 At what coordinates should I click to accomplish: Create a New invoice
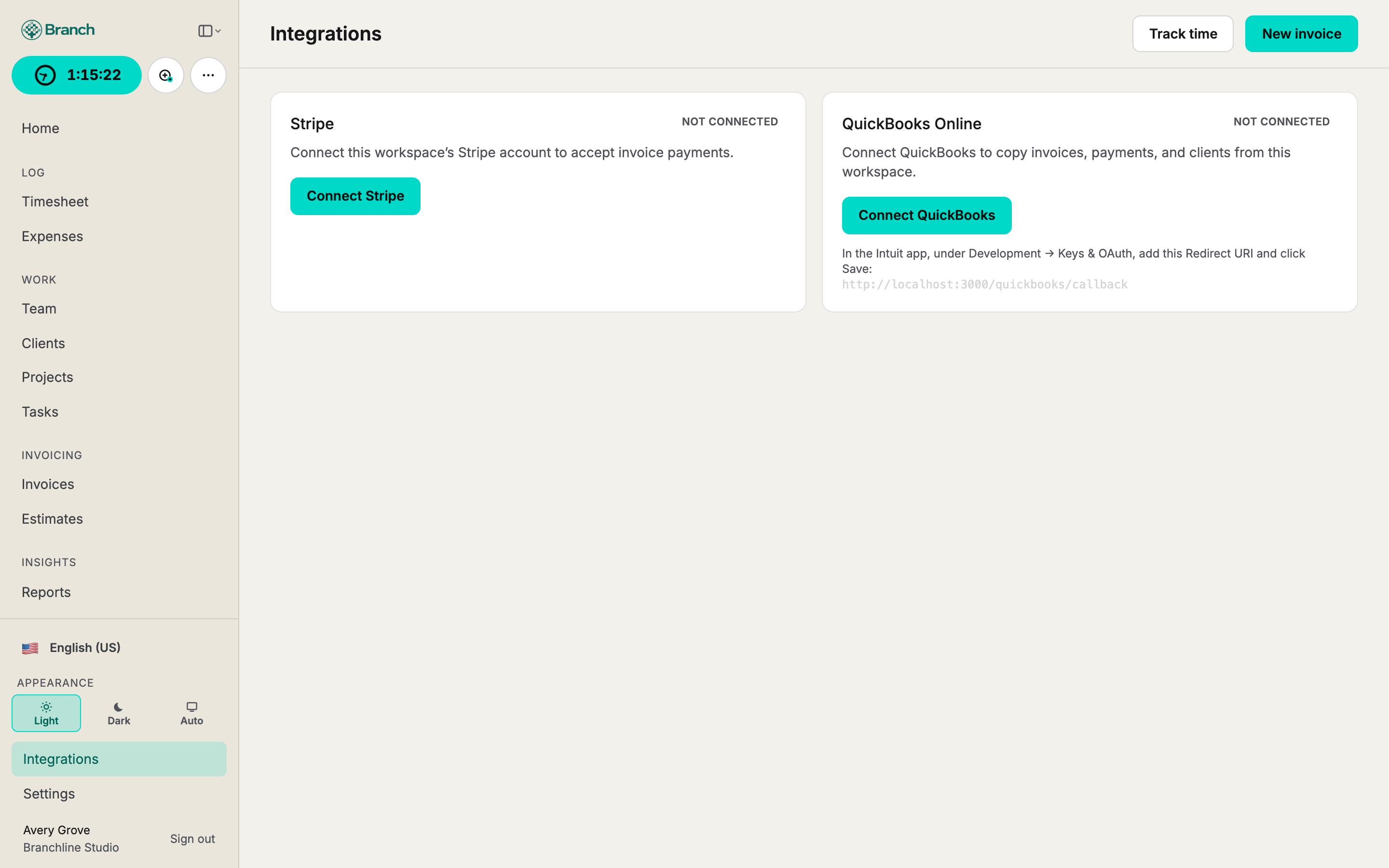click(x=1301, y=34)
